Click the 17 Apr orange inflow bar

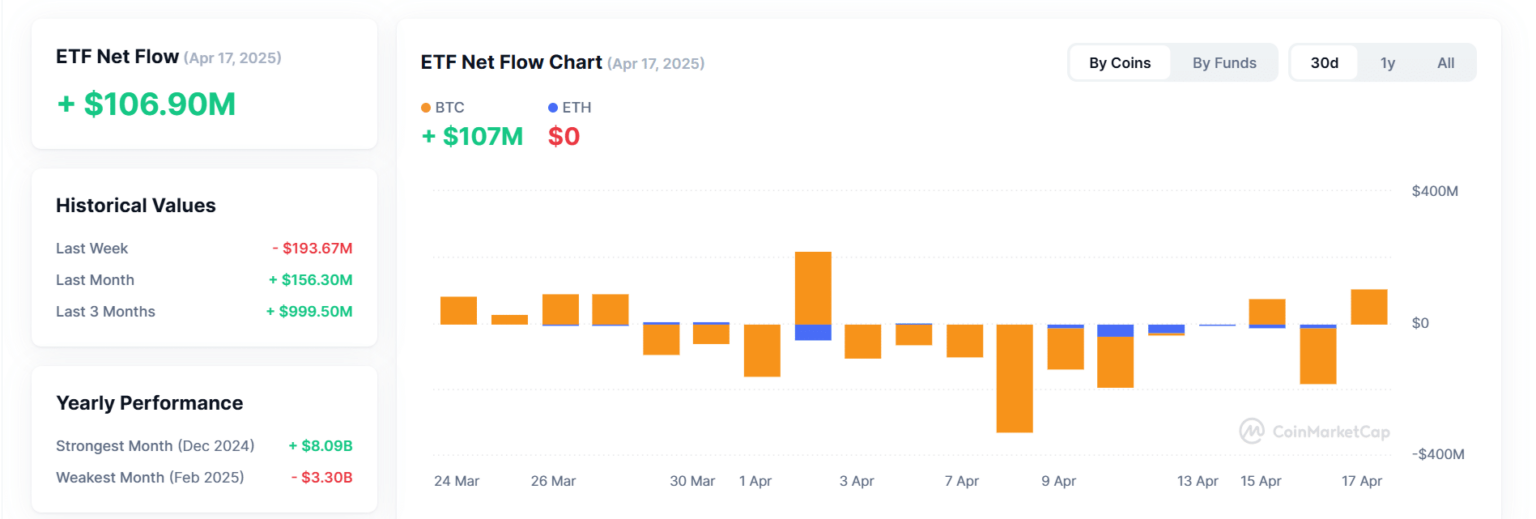pyautogui.click(x=1369, y=307)
